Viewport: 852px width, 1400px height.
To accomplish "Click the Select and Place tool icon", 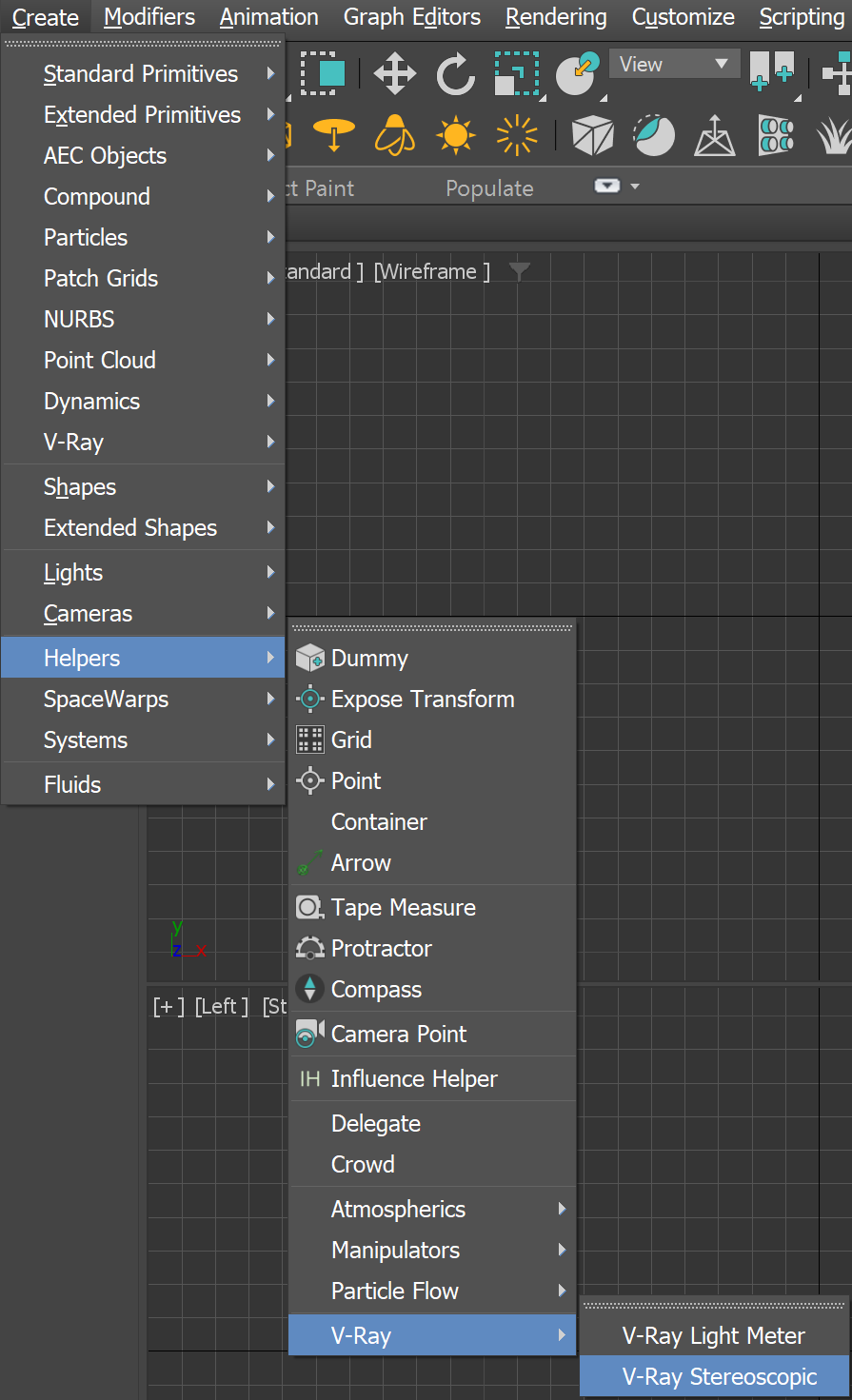I will [x=577, y=73].
